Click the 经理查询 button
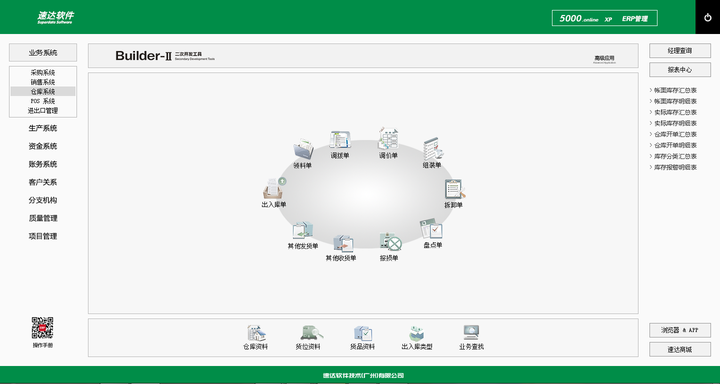Viewport: 720px width, 384px height. [x=680, y=51]
